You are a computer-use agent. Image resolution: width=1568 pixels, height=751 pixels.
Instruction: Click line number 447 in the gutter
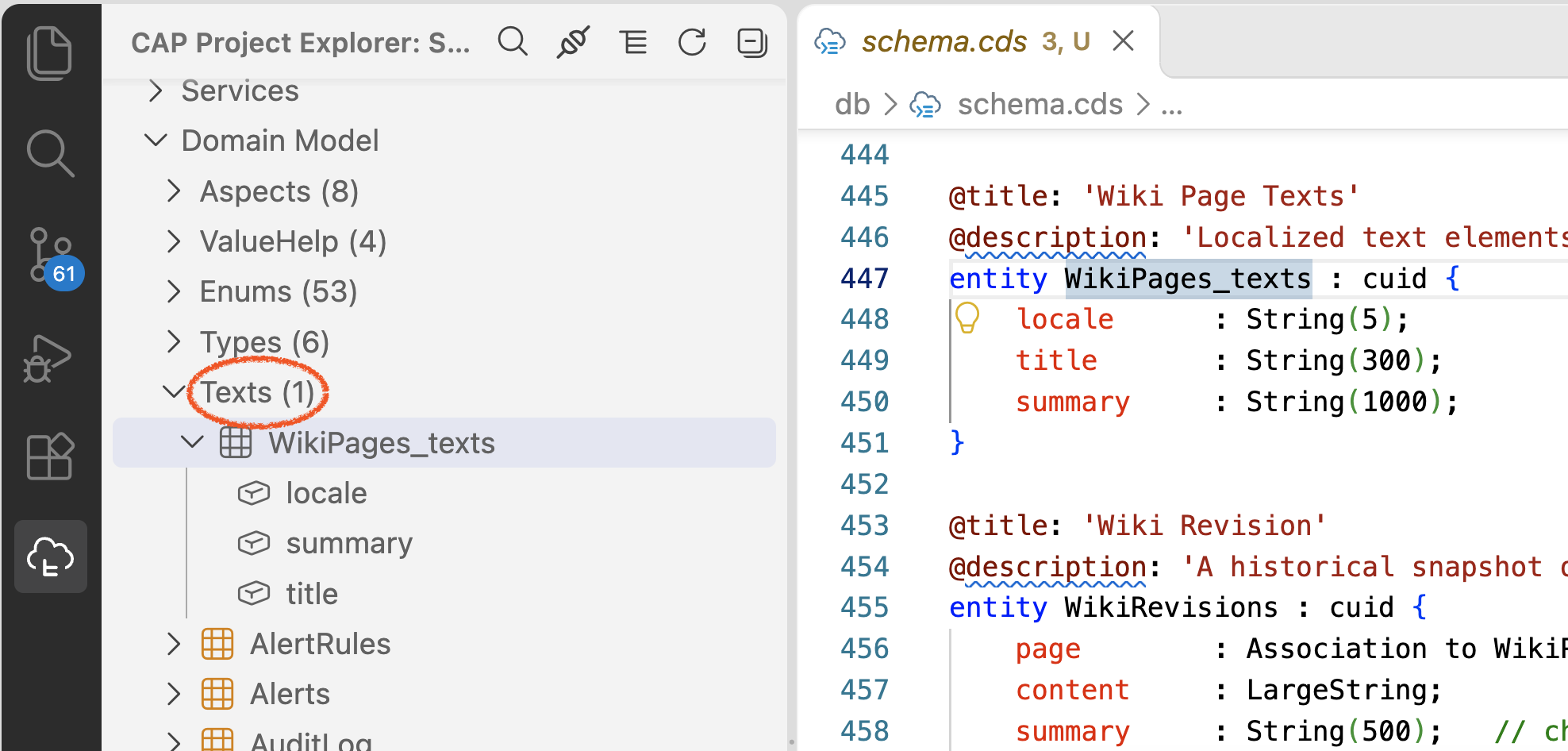coord(865,278)
